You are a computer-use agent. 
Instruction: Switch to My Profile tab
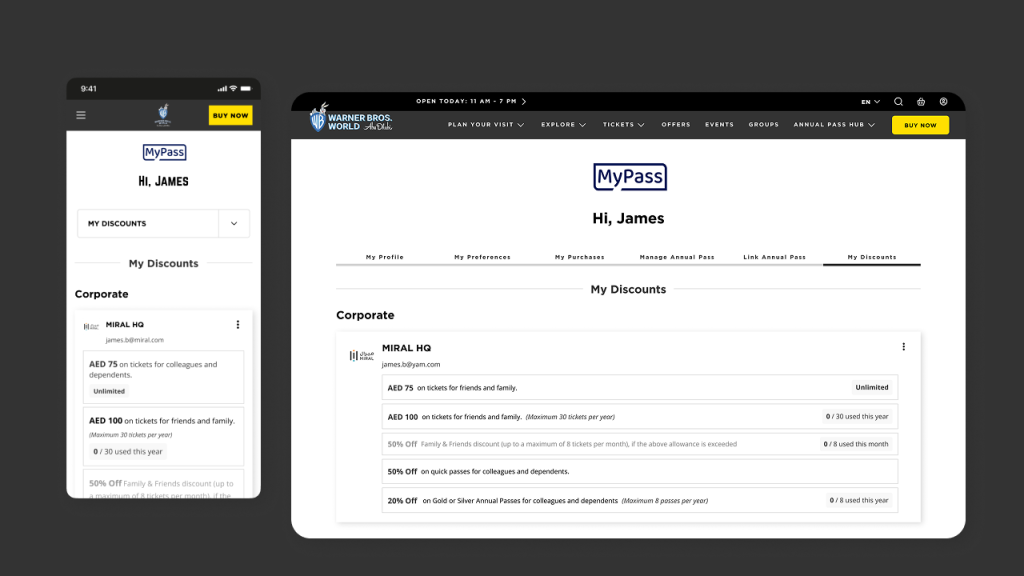(385, 257)
